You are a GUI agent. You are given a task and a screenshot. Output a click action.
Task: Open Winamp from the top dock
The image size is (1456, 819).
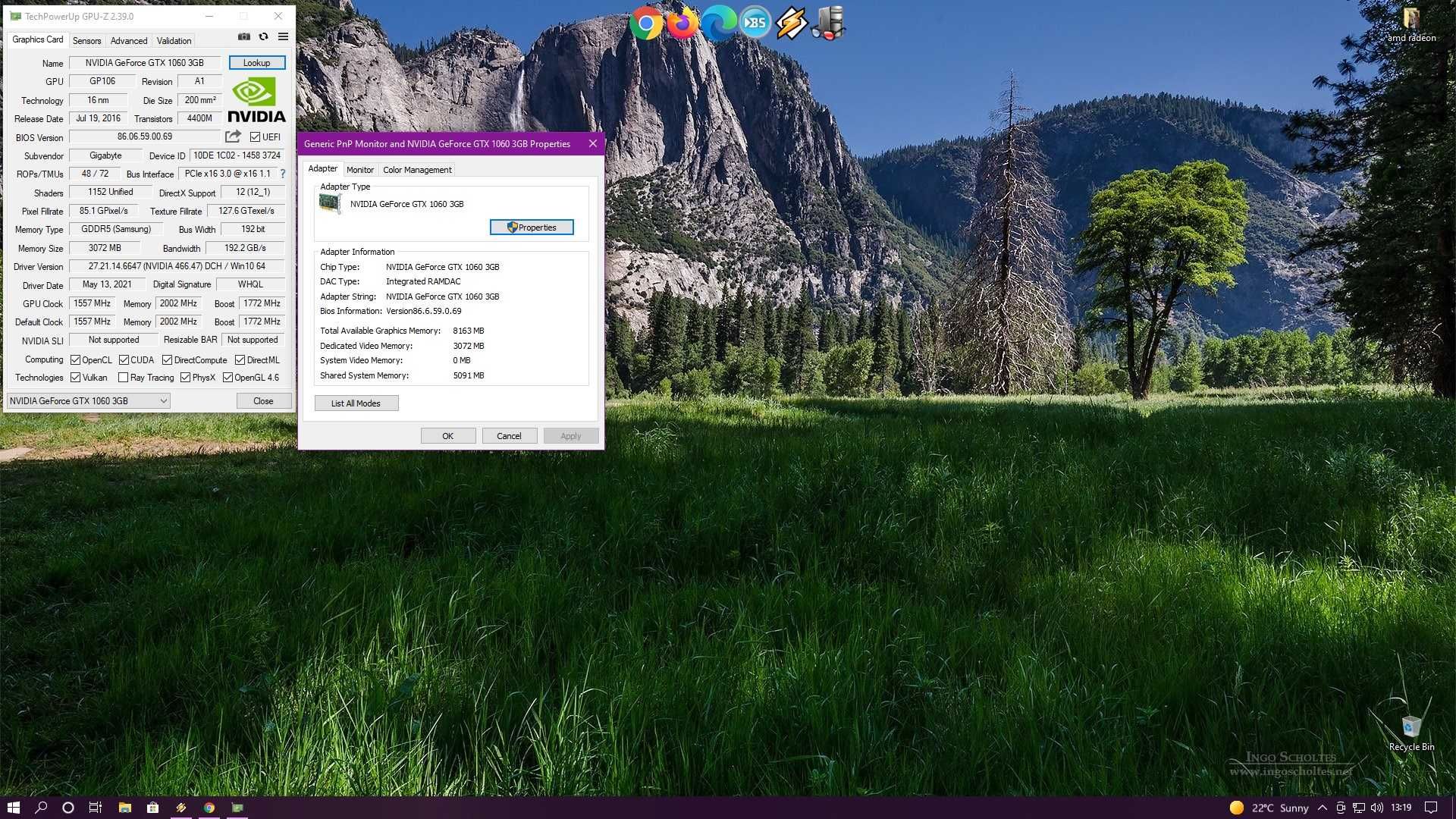[792, 24]
